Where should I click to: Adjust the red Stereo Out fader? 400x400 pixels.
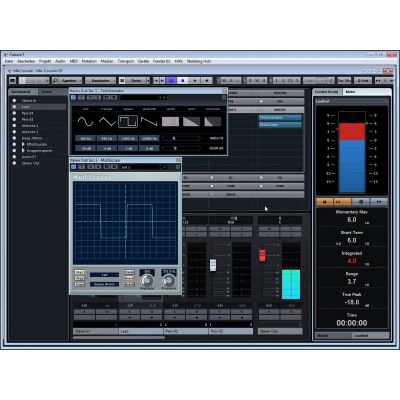[x=262, y=255]
